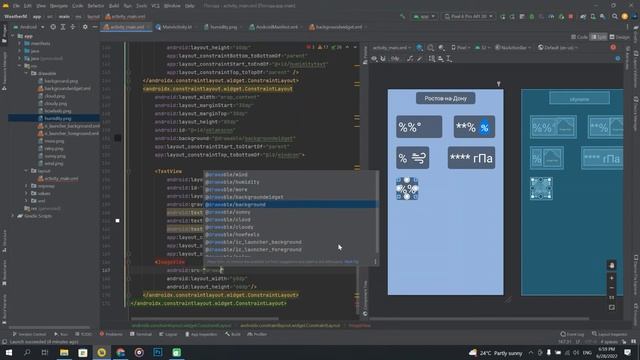Open the NoActionBar theme dropdown
This screenshot has width=640, height=360.
513,48
